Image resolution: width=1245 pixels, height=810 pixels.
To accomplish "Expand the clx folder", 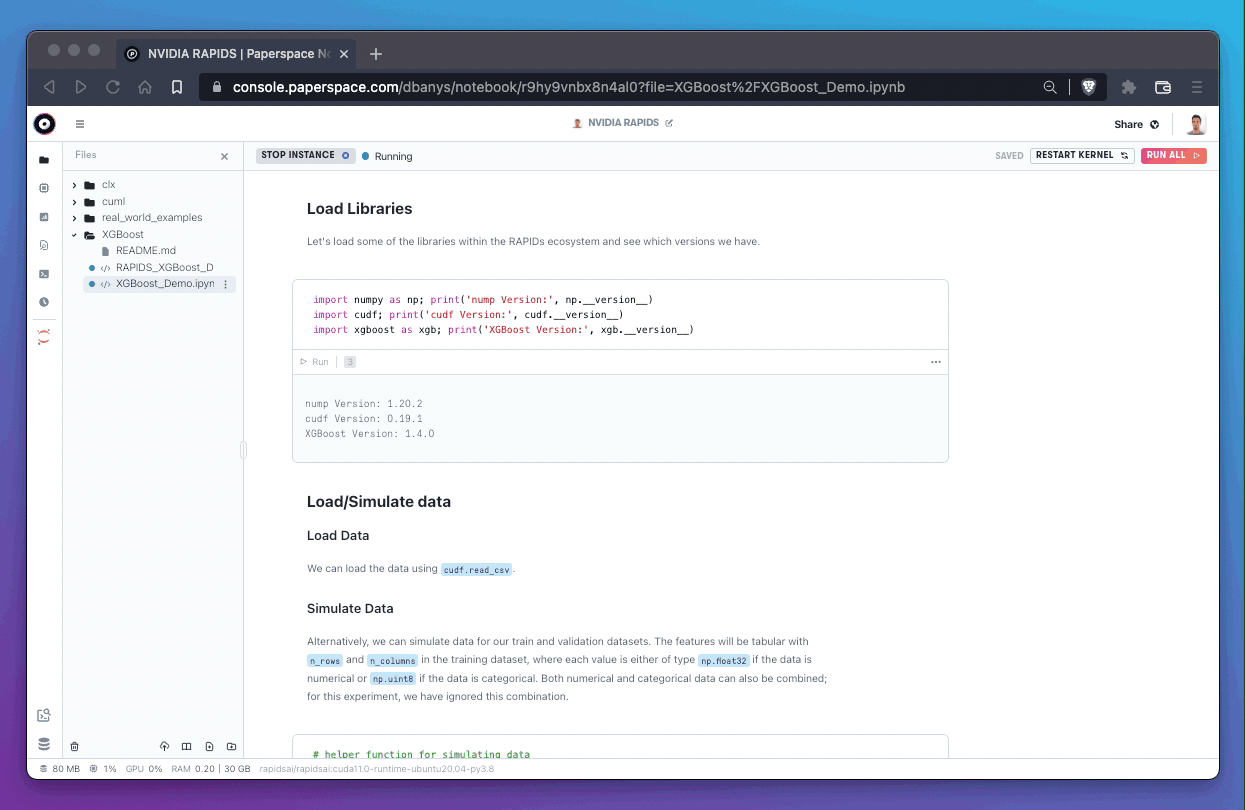I will pyautogui.click(x=75, y=185).
